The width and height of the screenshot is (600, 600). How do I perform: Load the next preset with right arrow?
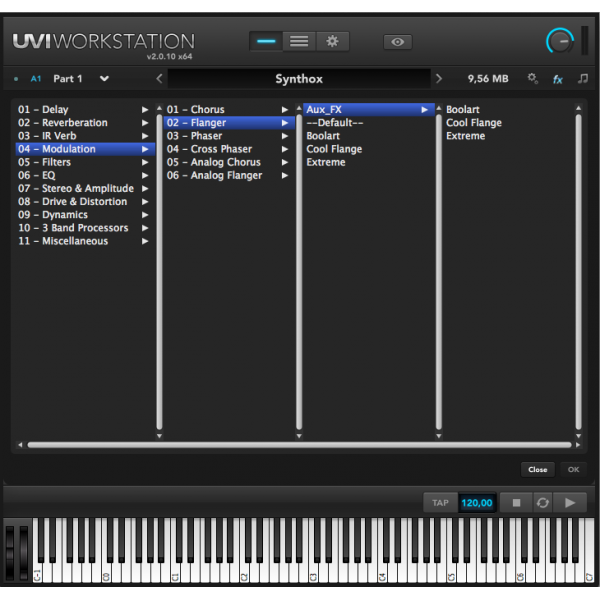coord(439,79)
